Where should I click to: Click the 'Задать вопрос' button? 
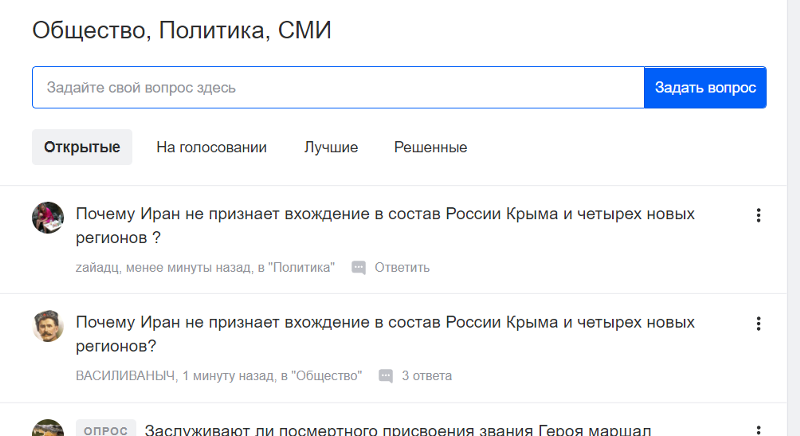(705, 88)
